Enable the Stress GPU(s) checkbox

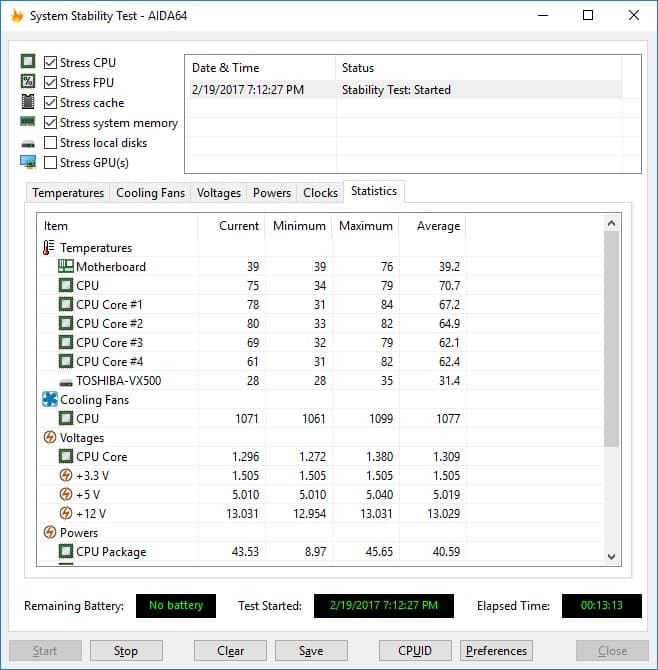click(x=50, y=162)
